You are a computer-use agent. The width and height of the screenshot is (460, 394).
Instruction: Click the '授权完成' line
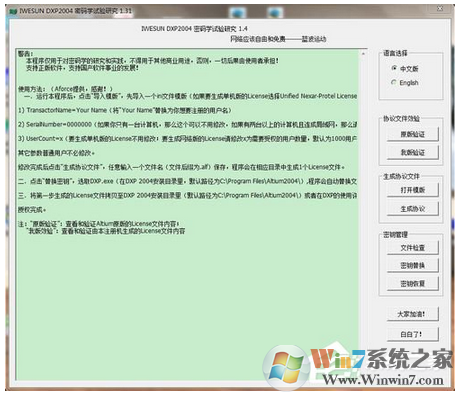pos(32,210)
